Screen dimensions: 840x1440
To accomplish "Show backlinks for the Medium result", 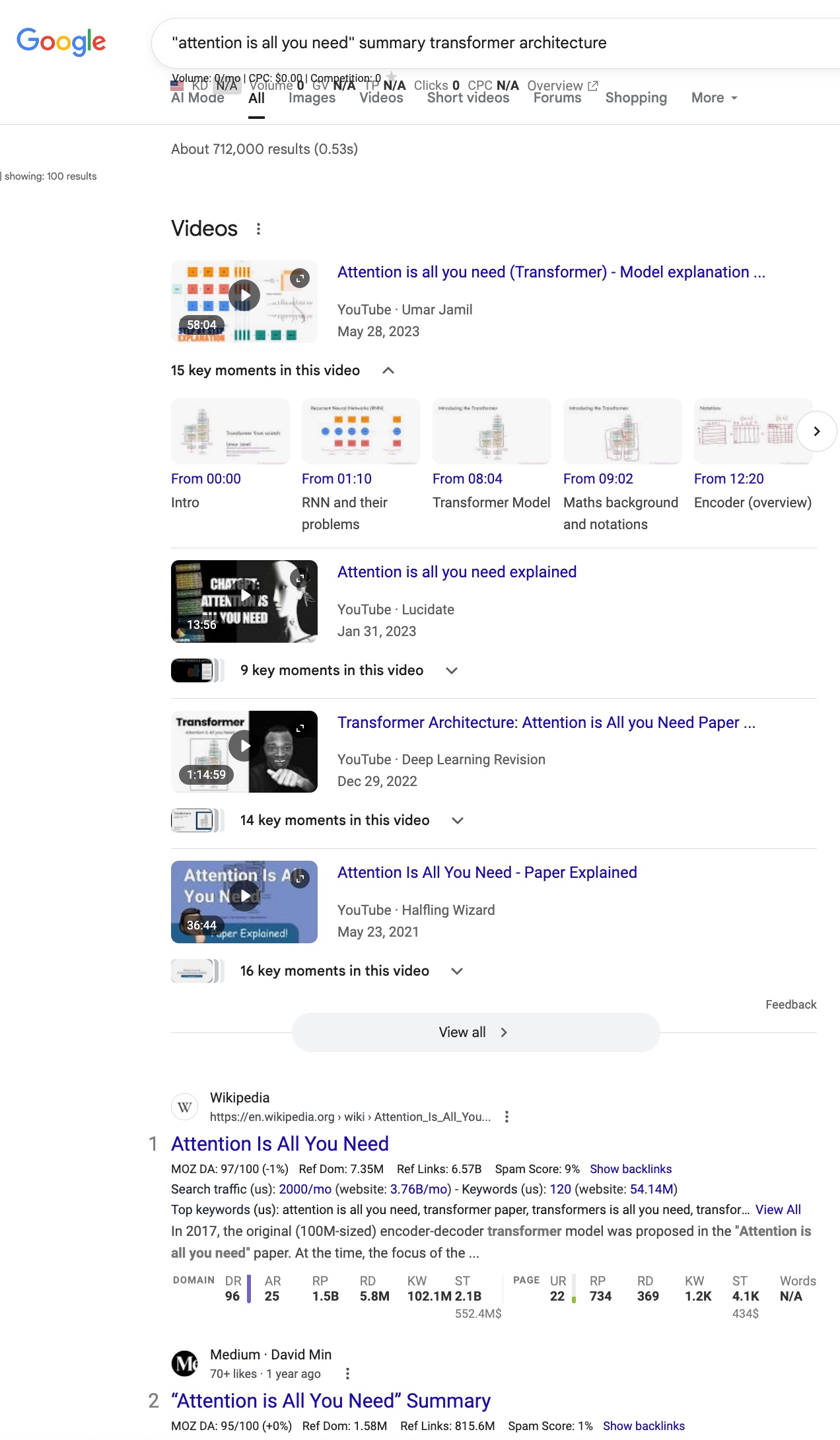I will pos(644,1426).
